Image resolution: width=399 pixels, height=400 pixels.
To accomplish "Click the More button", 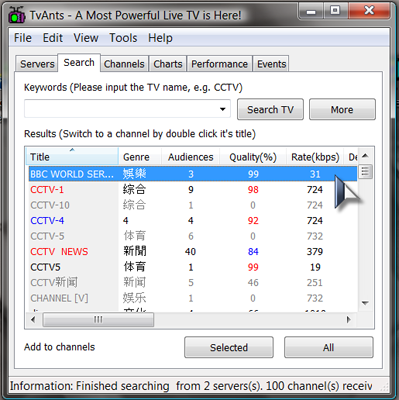I will [x=342, y=109].
